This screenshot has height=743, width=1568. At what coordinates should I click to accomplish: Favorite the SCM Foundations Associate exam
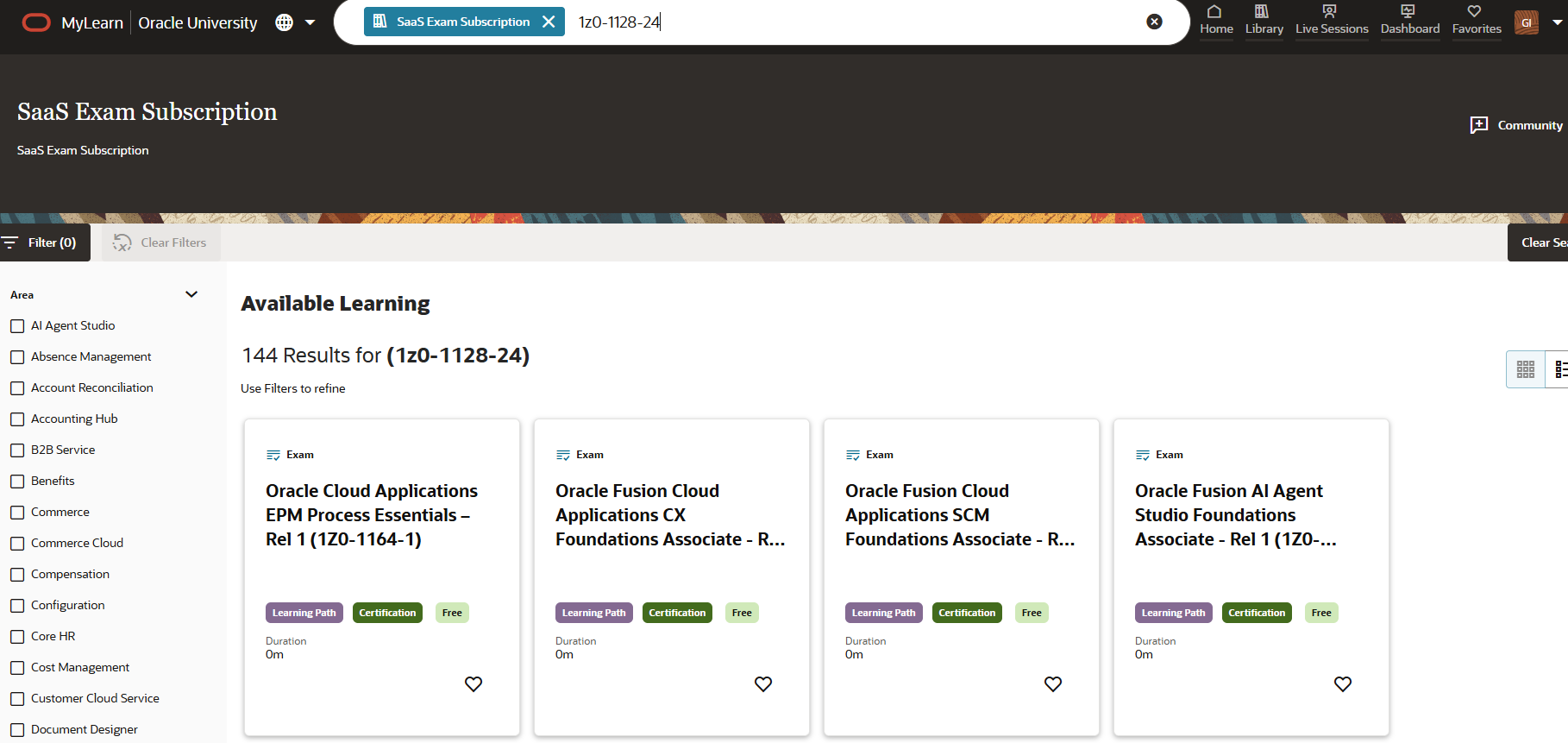pyautogui.click(x=1053, y=684)
